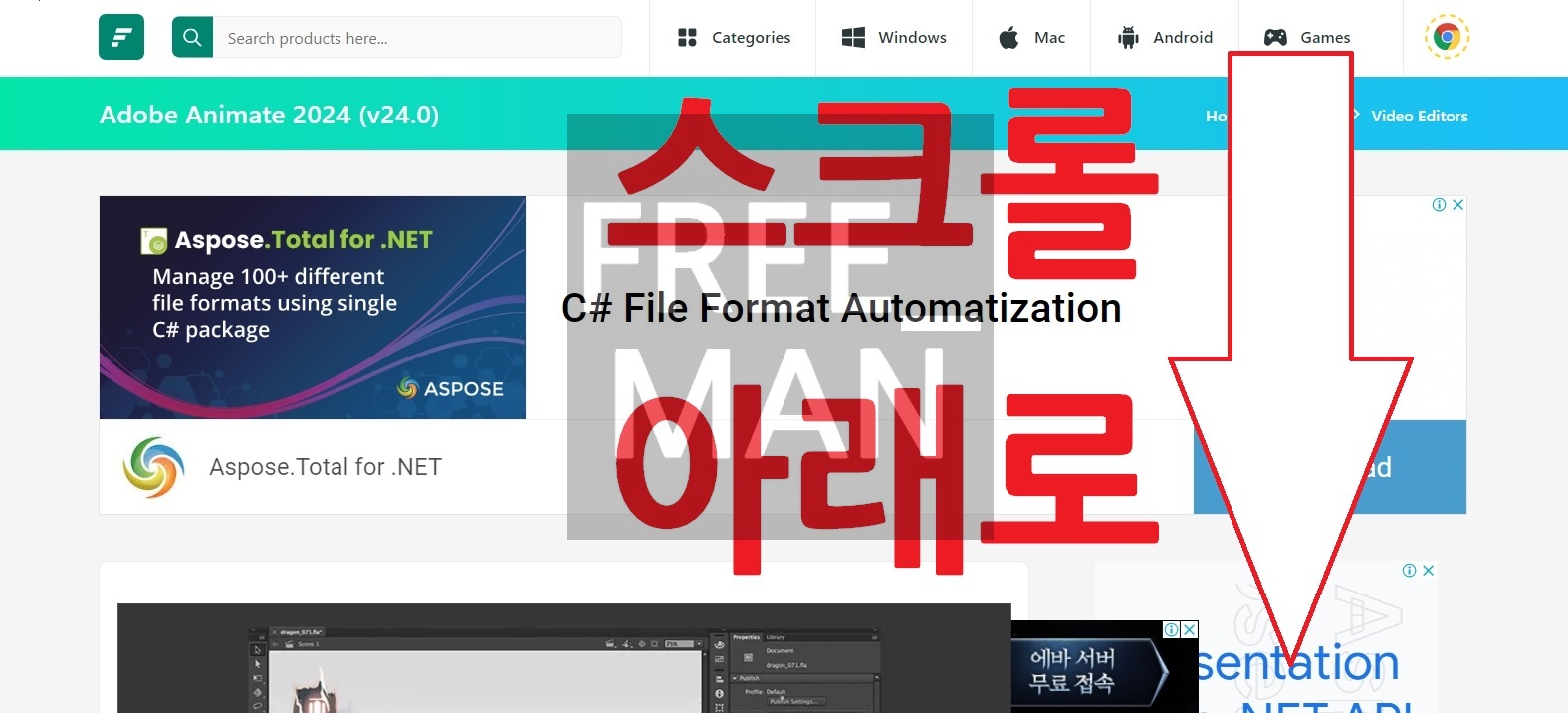Open the Mac menu item
The image size is (1568, 713).
[x=1031, y=37]
